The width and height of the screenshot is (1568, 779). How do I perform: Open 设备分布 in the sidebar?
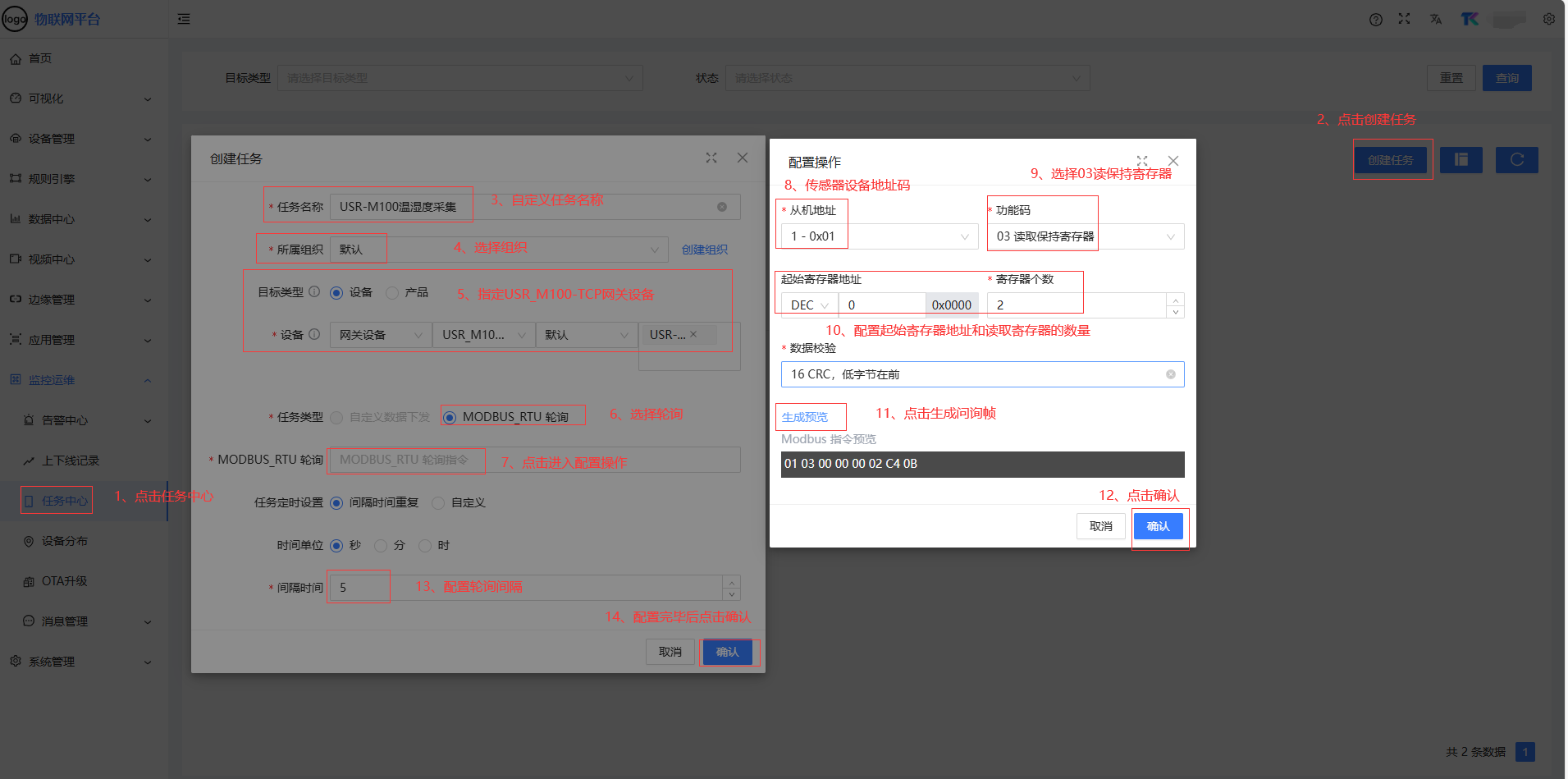click(x=64, y=541)
